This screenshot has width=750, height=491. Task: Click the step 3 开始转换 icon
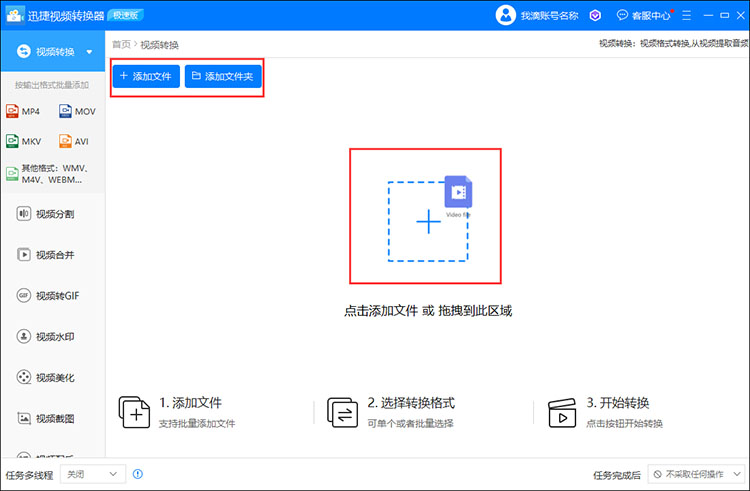click(562, 413)
